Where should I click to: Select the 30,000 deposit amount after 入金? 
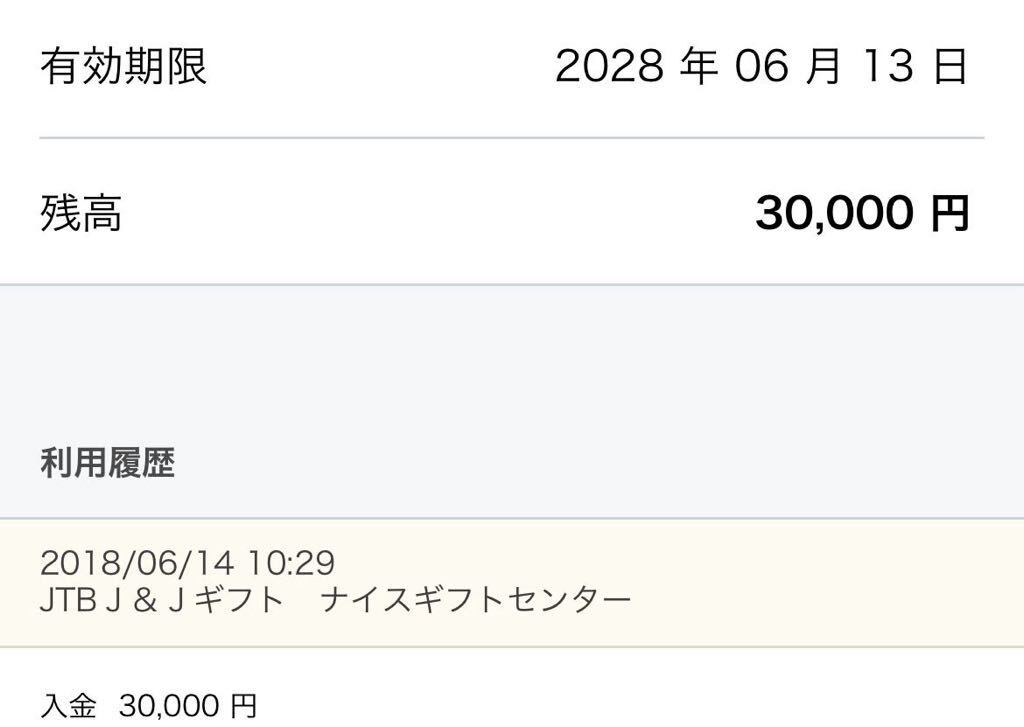pos(170,708)
